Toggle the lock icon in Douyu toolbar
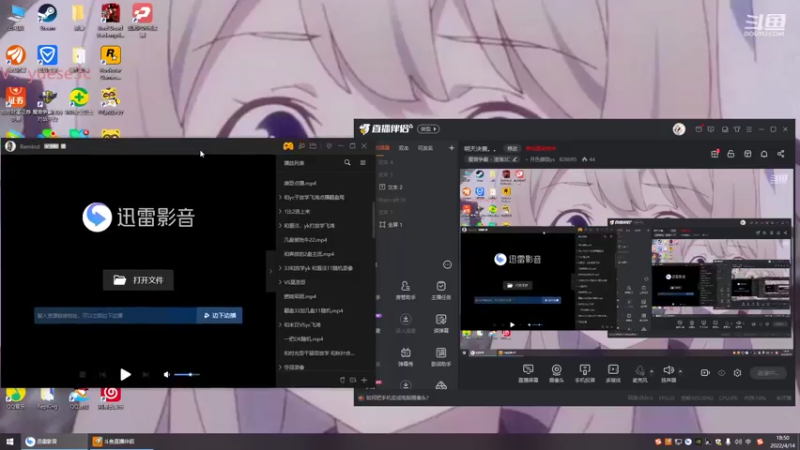Viewport: 800px width, 450px height. coord(731,154)
